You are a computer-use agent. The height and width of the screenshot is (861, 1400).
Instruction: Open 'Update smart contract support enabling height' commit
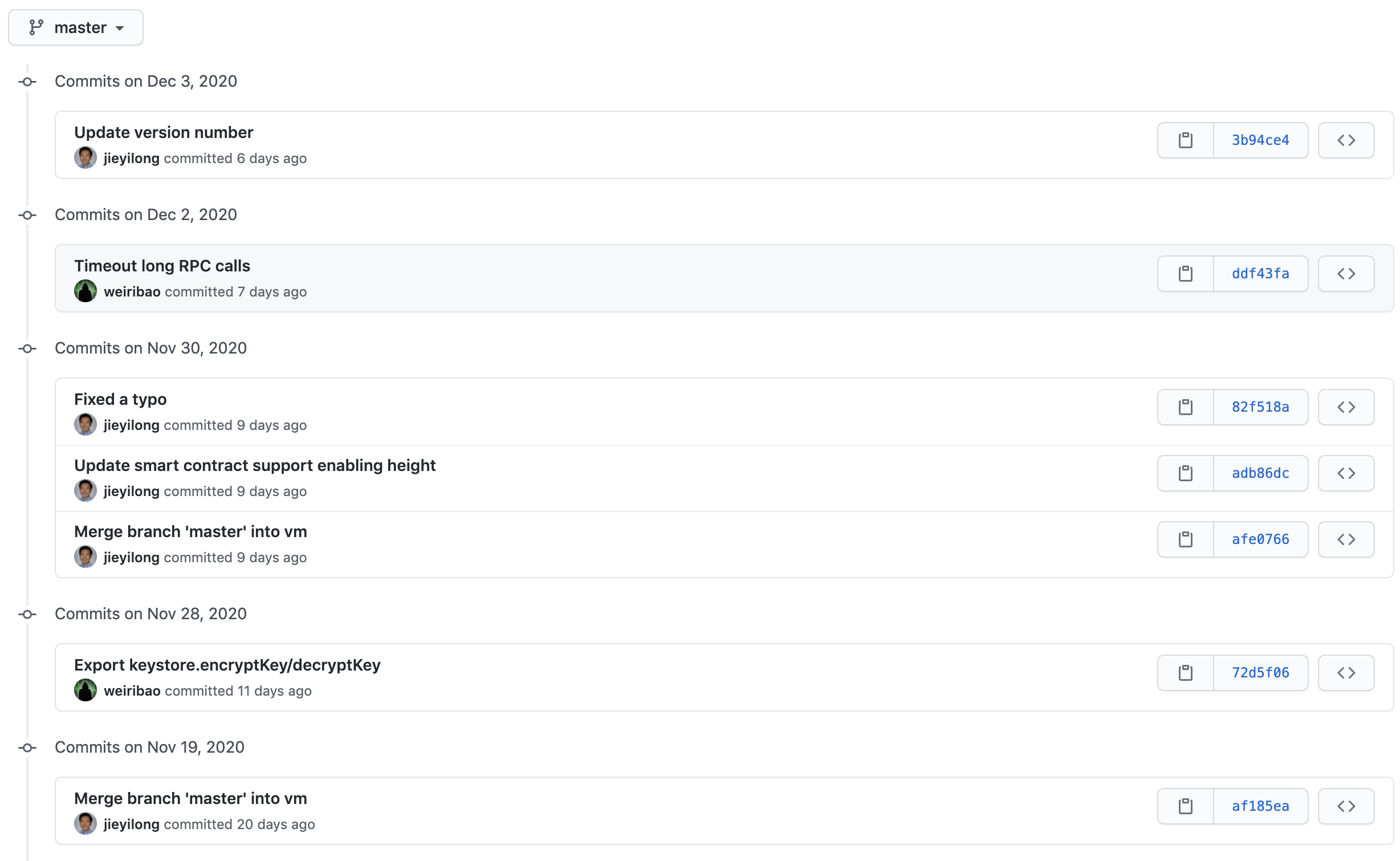pyautogui.click(x=255, y=465)
